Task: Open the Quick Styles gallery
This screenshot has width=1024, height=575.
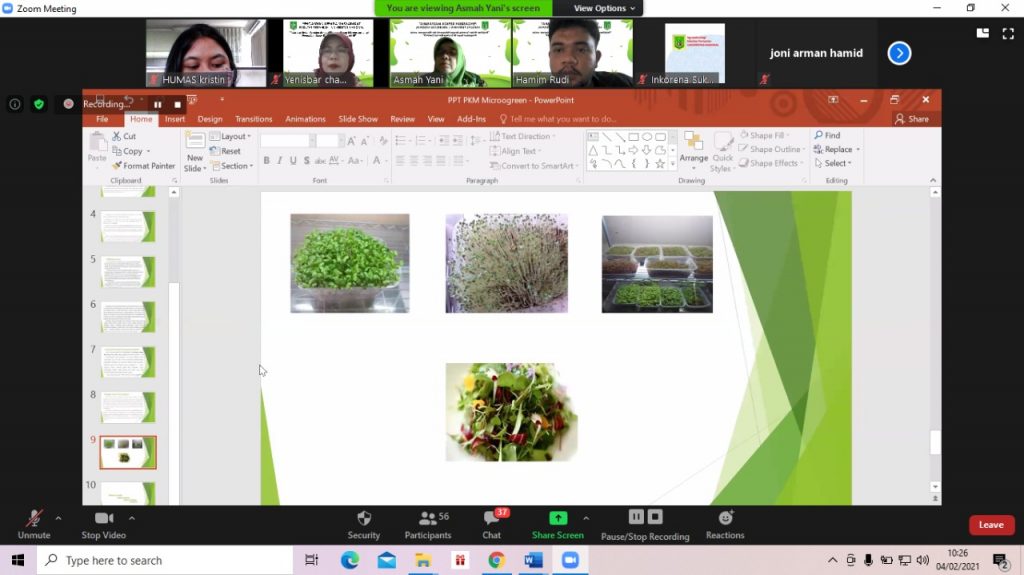Action: (x=722, y=152)
